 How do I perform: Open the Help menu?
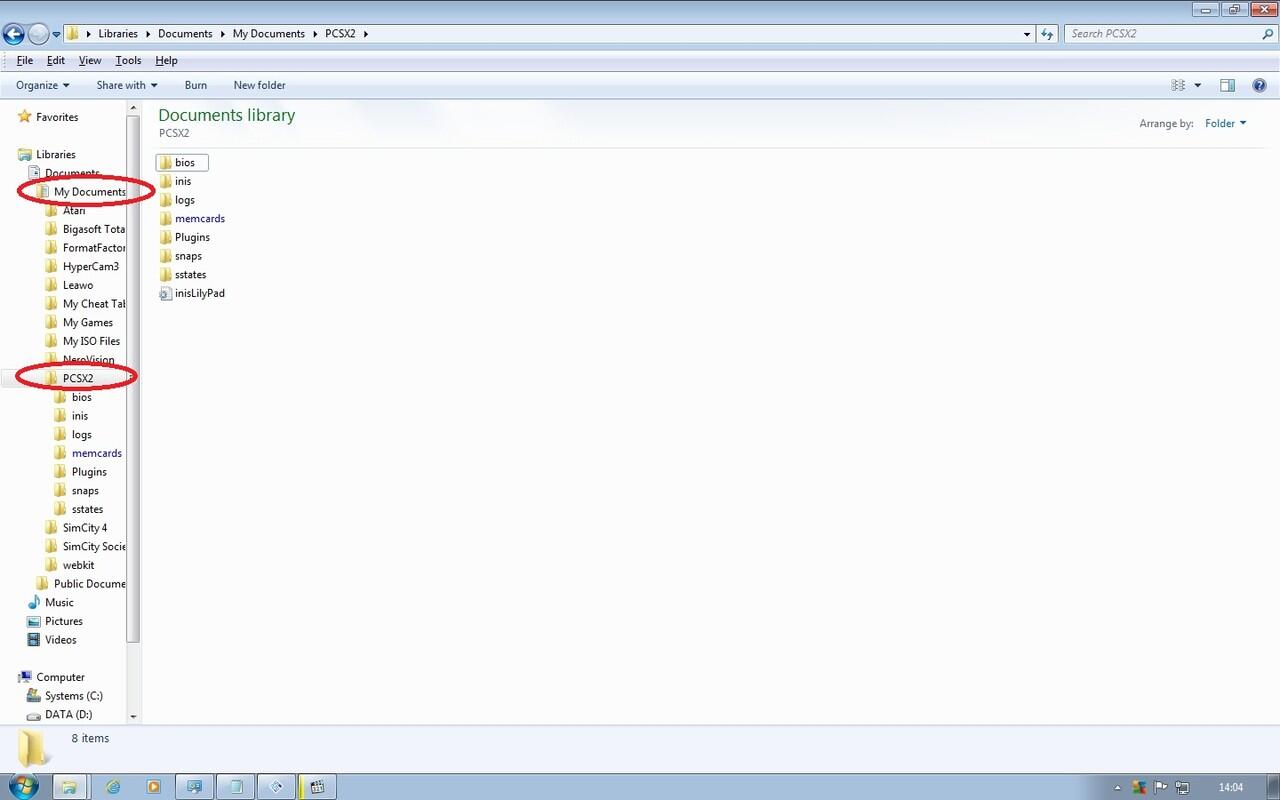[x=166, y=61]
